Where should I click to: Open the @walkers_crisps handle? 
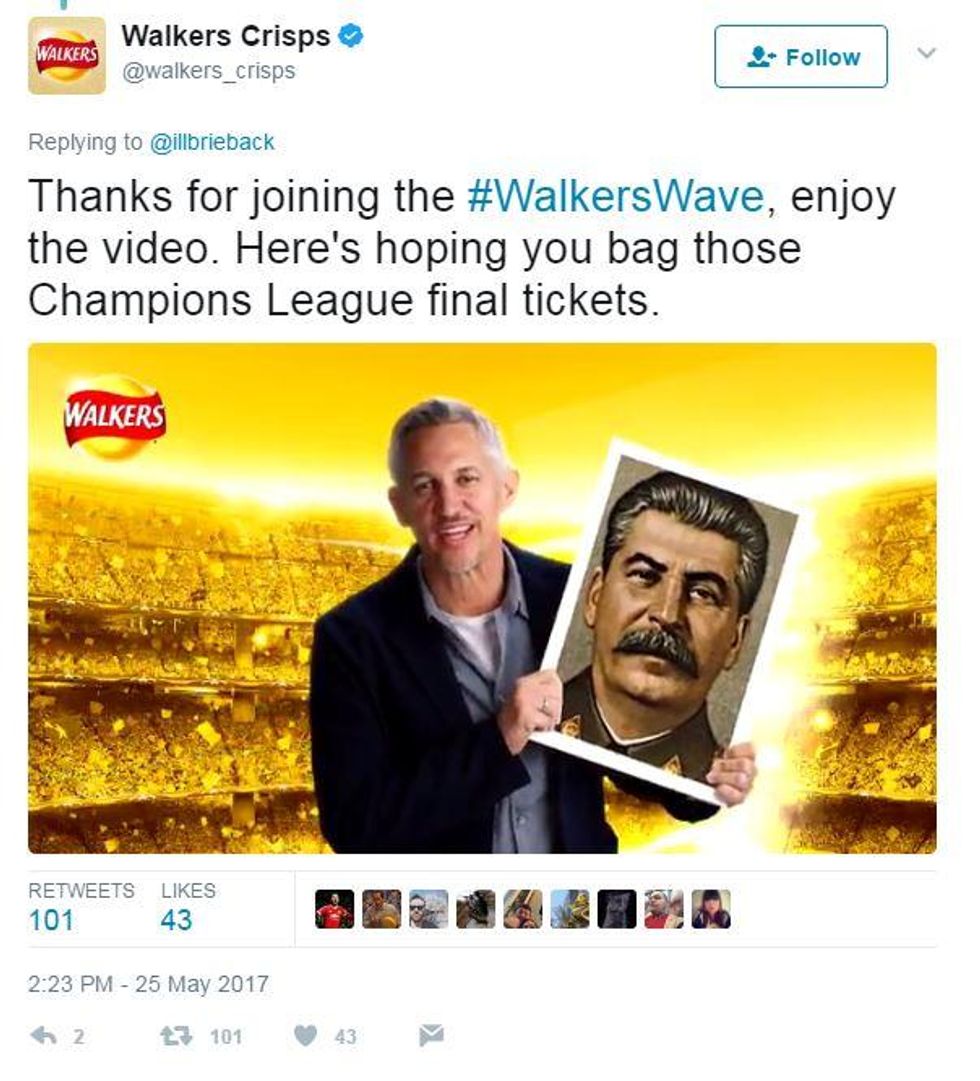(x=208, y=71)
